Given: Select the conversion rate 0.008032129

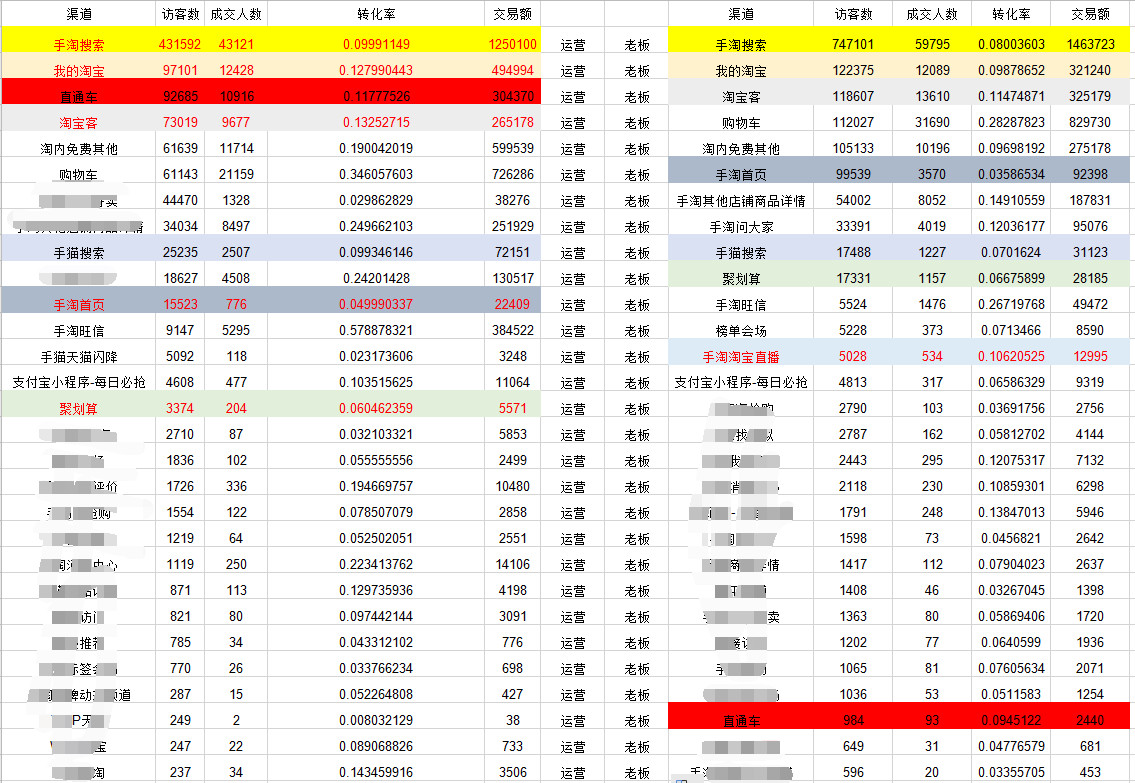Looking at the screenshot, I should point(376,721).
